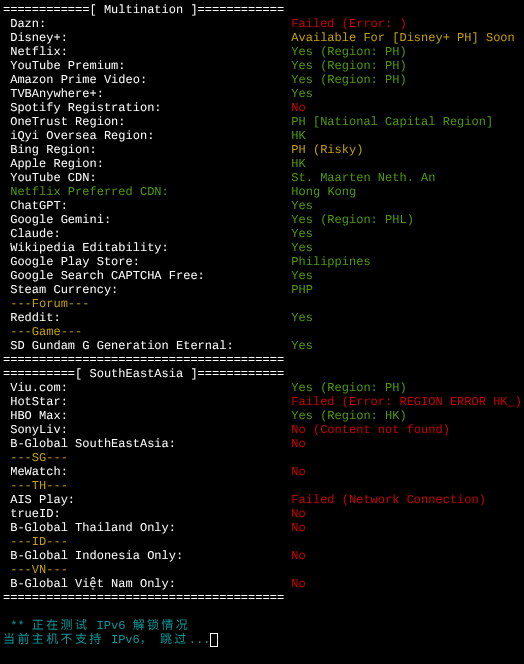Viewport: 524px width, 664px height.
Task: Click the Bing Region PH Risky result
Action: pos(327,149)
